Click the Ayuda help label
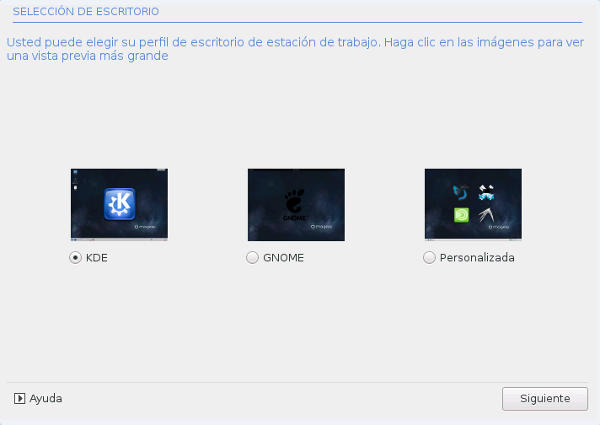The width and height of the screenshot is (600, 425). pos(46,399)
